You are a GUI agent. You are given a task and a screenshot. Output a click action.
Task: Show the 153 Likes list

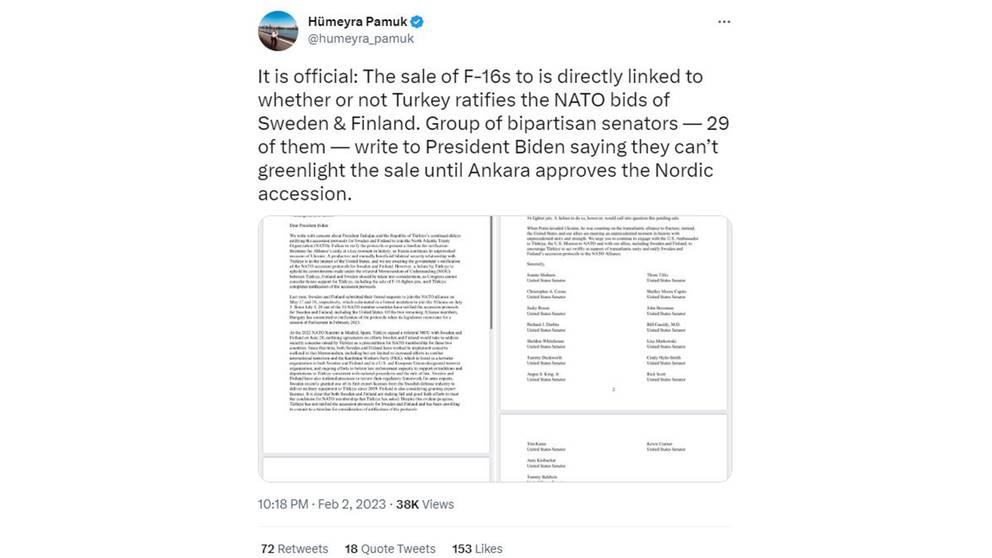[477, 549]
